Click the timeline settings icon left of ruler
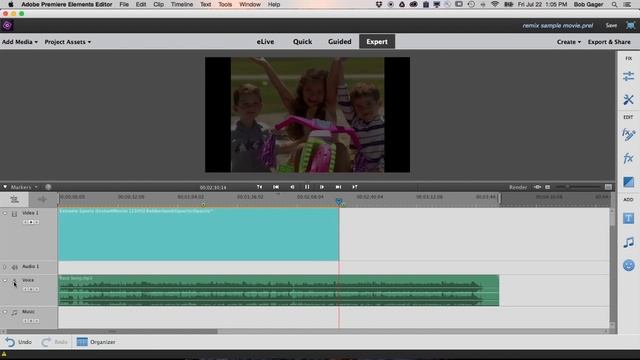Viewport: 640px width, 360px height. pyautogui.click(x=14, y=200)
